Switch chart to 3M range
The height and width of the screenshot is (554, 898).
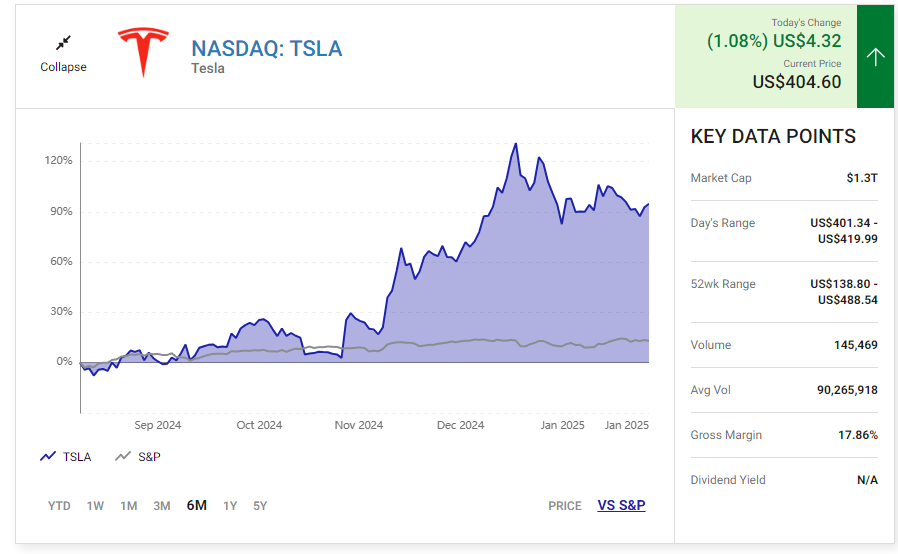(x=162, y=506)
